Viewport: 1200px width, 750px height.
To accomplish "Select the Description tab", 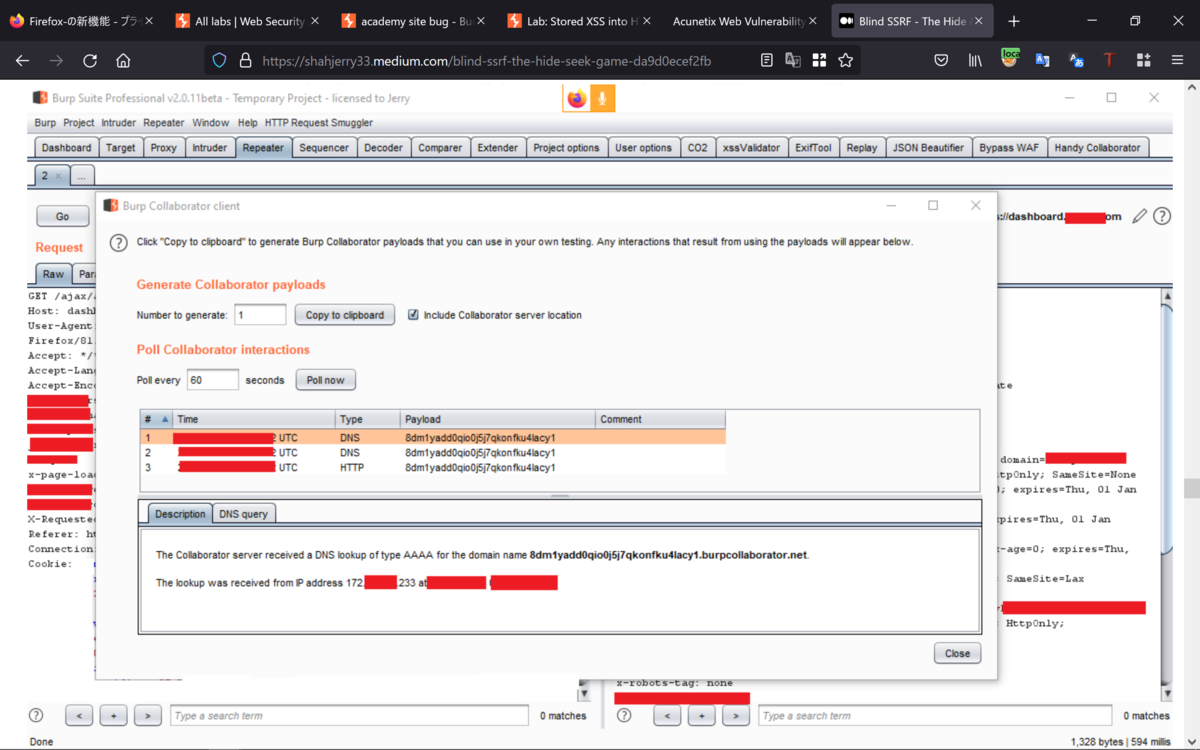I will pos(180,514).
